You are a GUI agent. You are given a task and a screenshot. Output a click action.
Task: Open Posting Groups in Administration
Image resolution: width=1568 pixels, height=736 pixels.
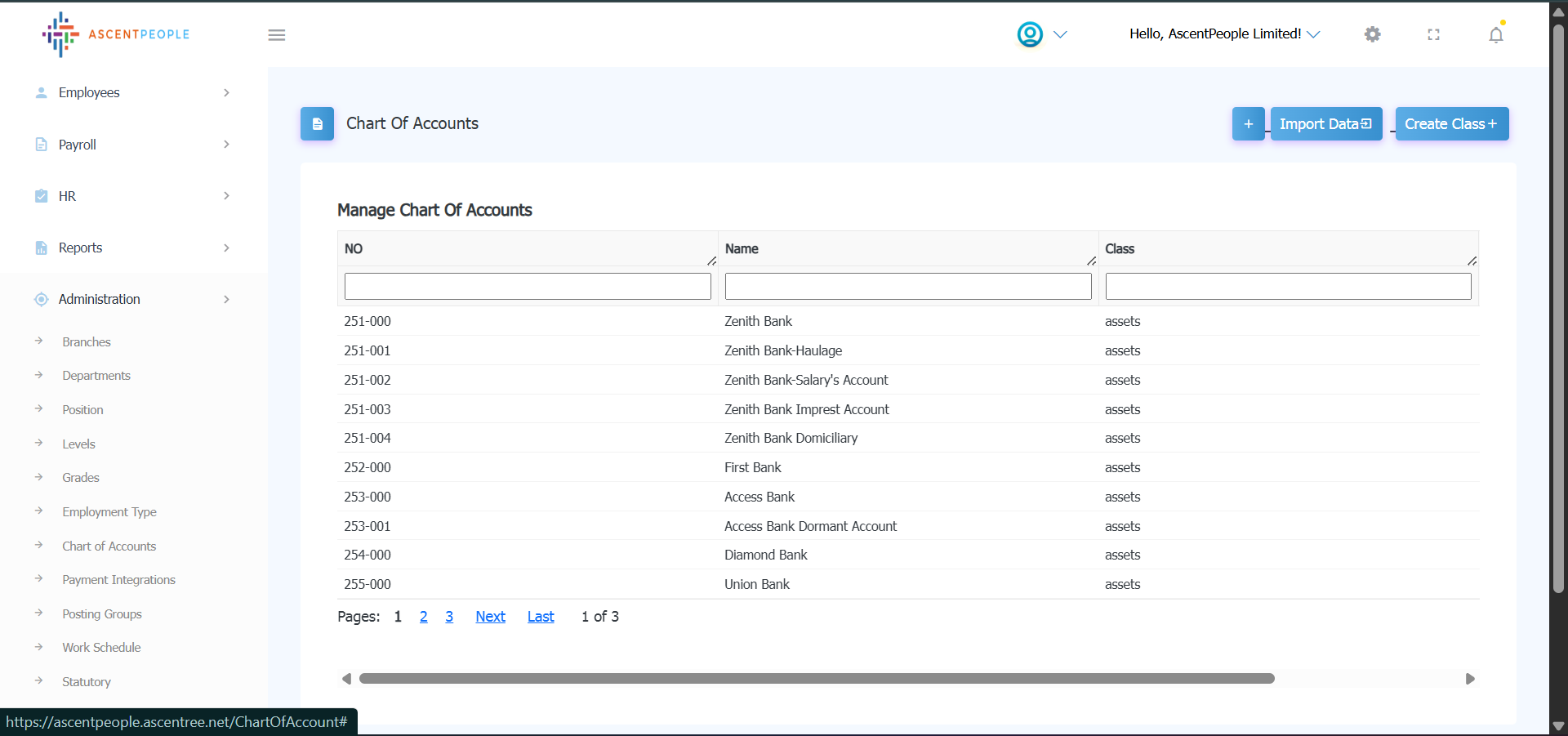click(x=102, y=614)
